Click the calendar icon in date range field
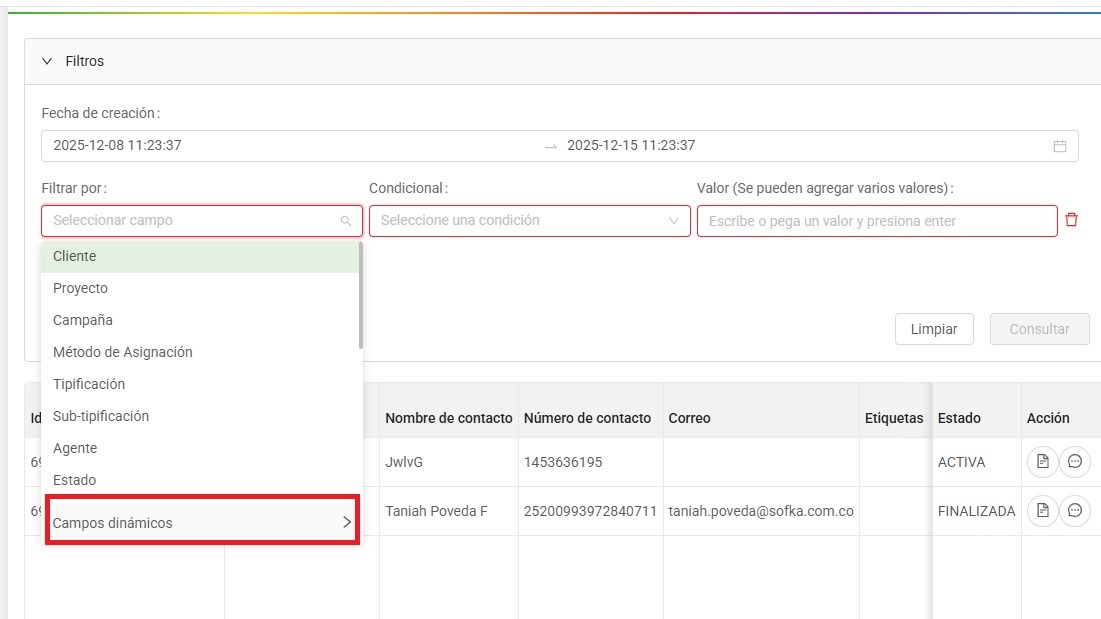This screenshot has height=619, width=1101. click(x=1059, y=146)
